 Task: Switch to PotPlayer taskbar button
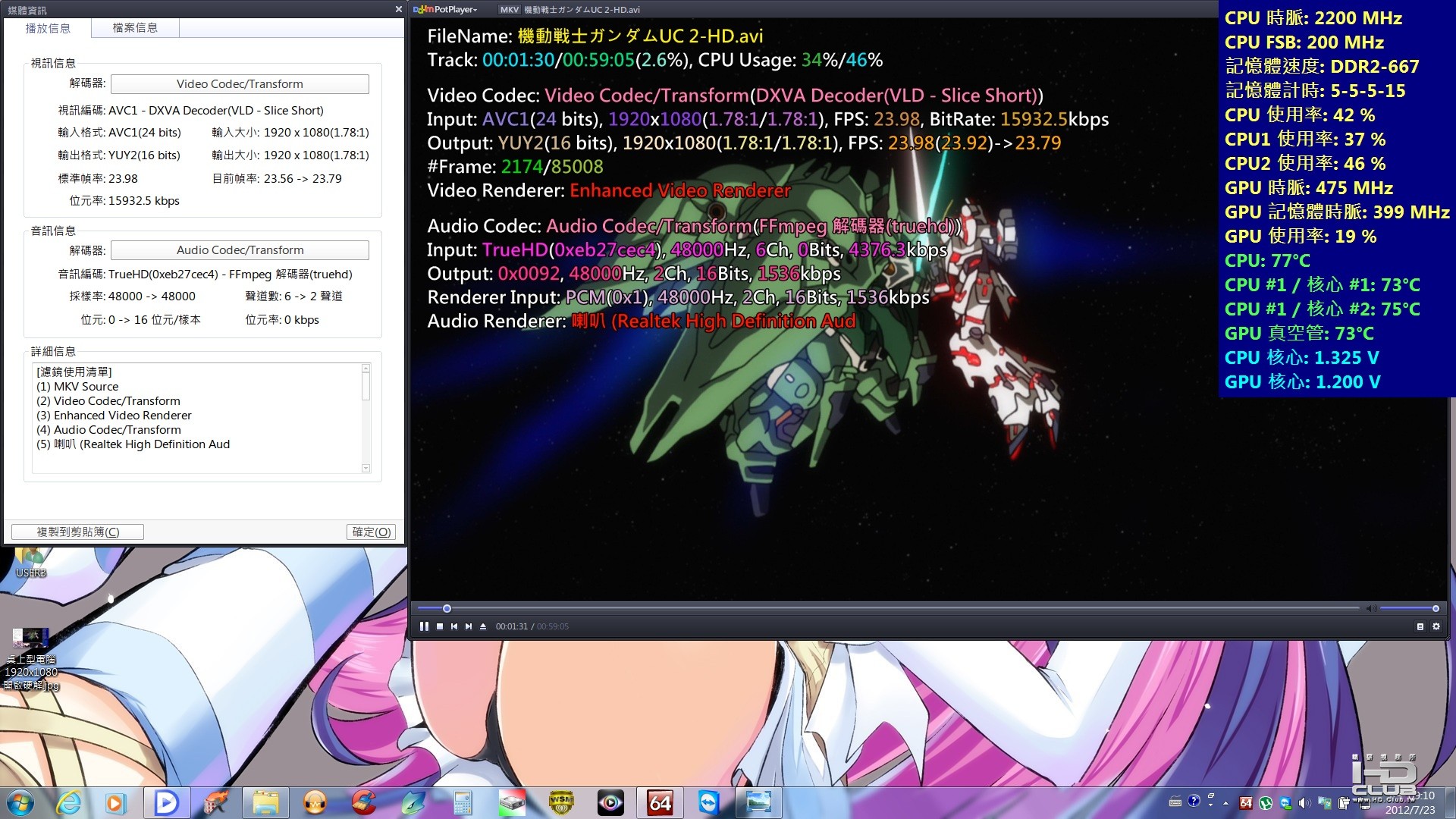167,802
